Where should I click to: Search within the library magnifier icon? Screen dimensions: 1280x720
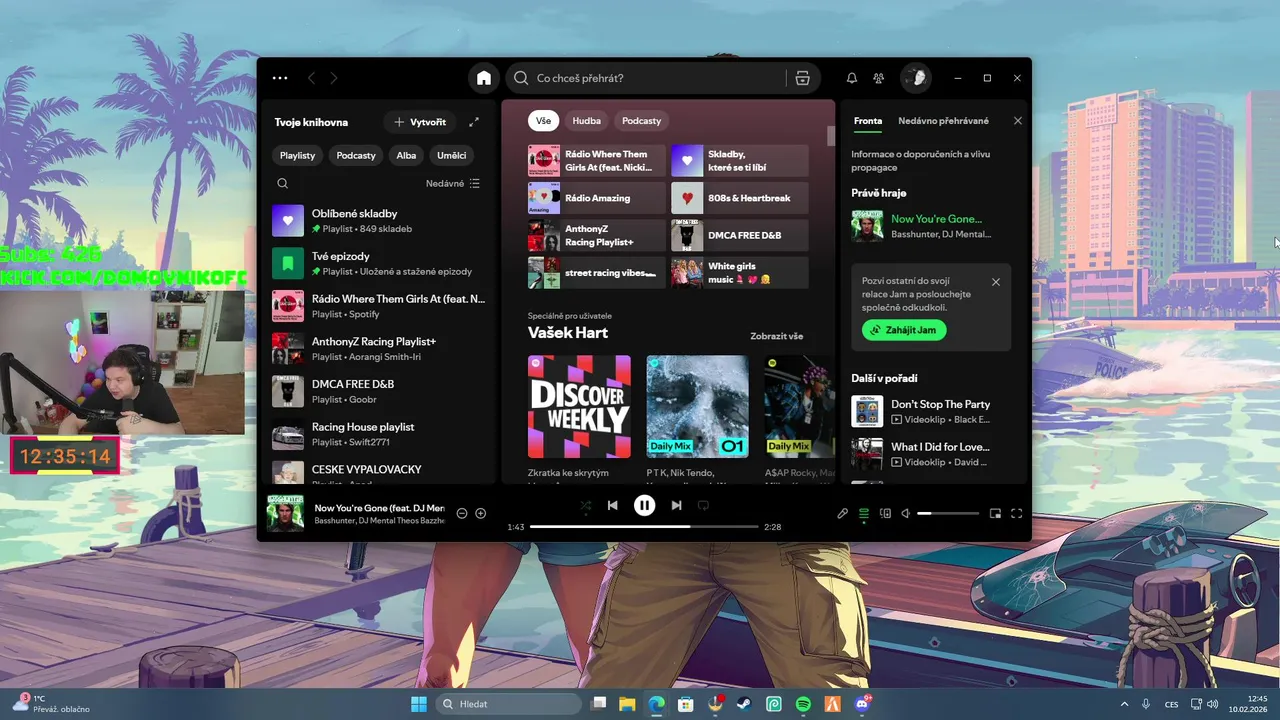283,183
